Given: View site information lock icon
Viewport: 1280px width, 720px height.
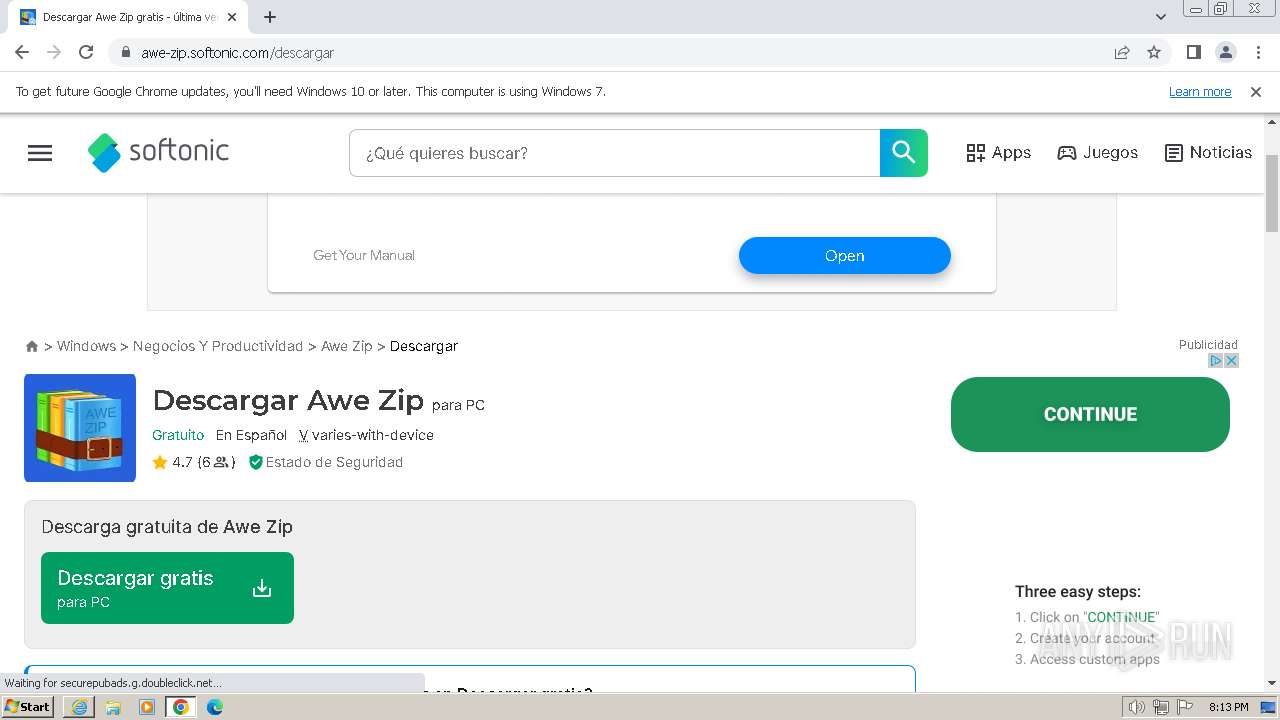Looking at the screenshot, I should (x=126, y=52).
